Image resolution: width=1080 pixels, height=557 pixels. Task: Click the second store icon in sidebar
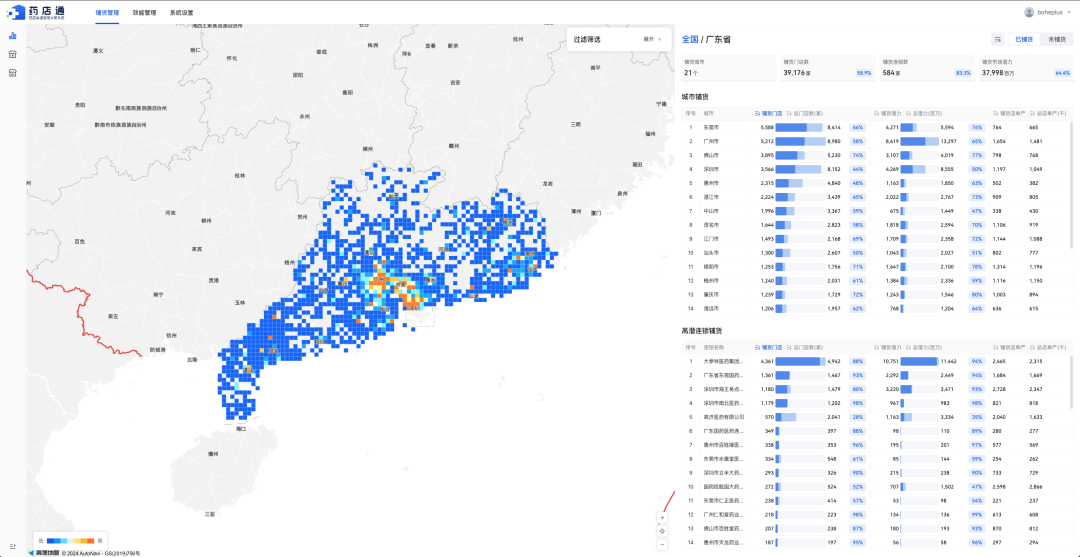pyautogui.click(x=13, y=55)
